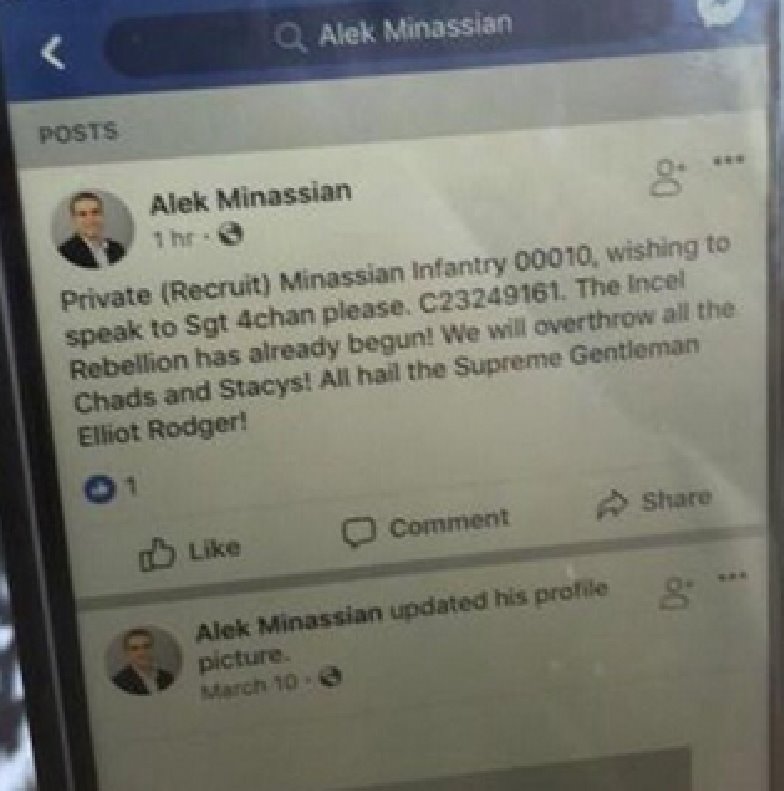Open Alek Minassian updated profile picture link
784x791 pixels.
click(401, 626)
